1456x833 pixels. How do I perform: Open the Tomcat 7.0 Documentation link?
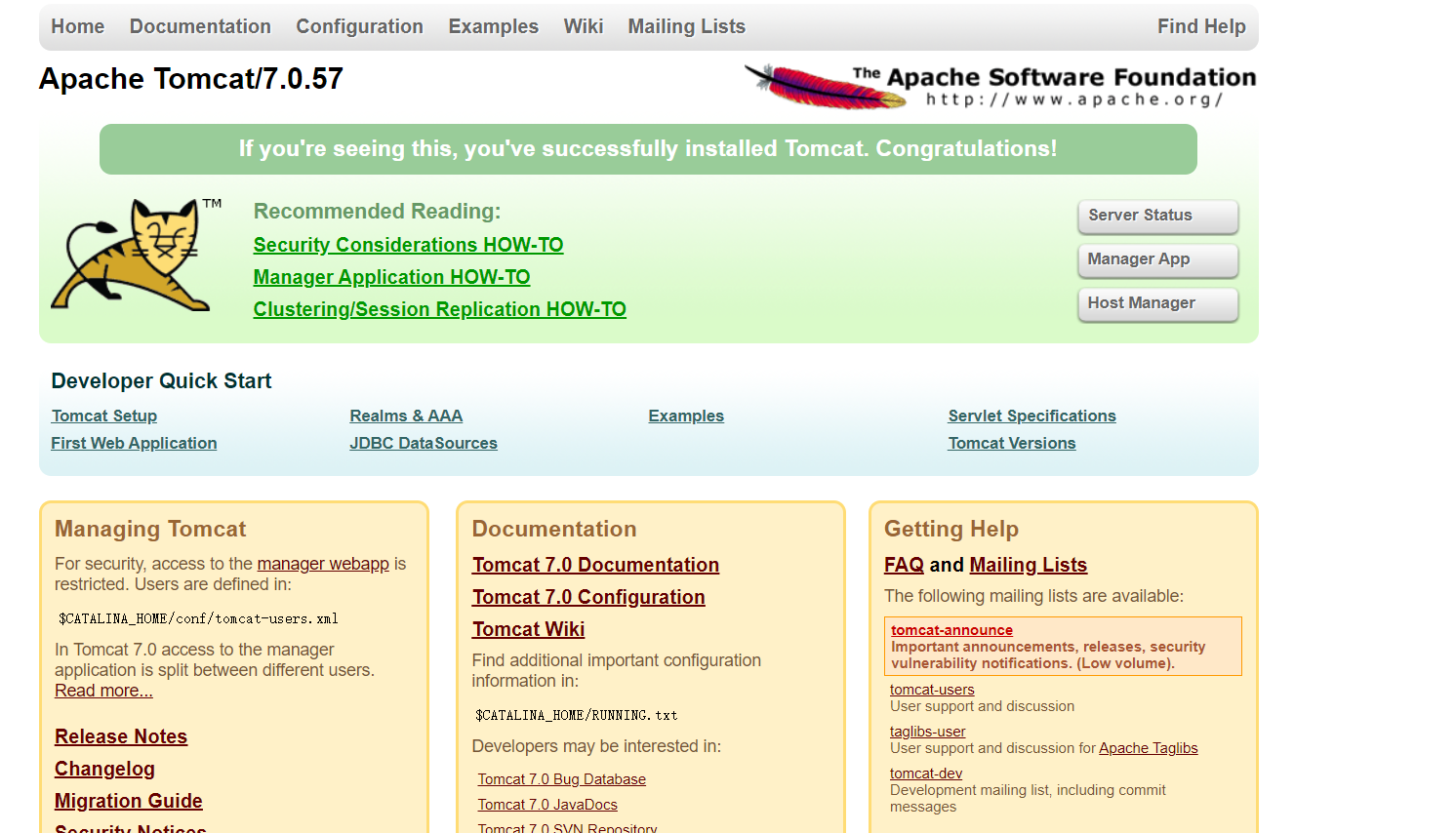[x=596, y=565]
